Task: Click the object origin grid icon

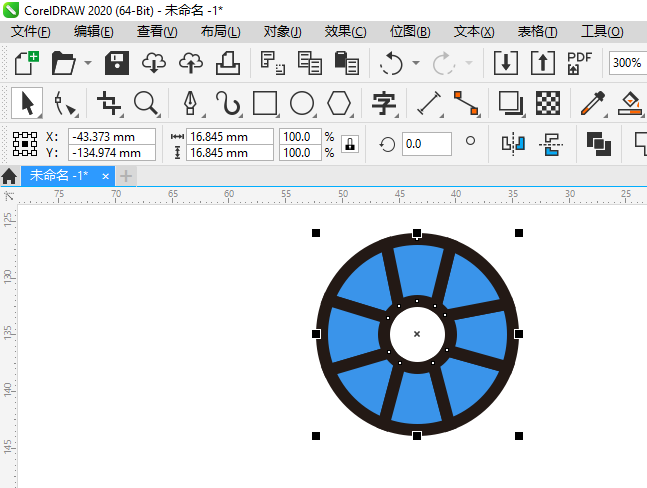Action: point(25,144)
